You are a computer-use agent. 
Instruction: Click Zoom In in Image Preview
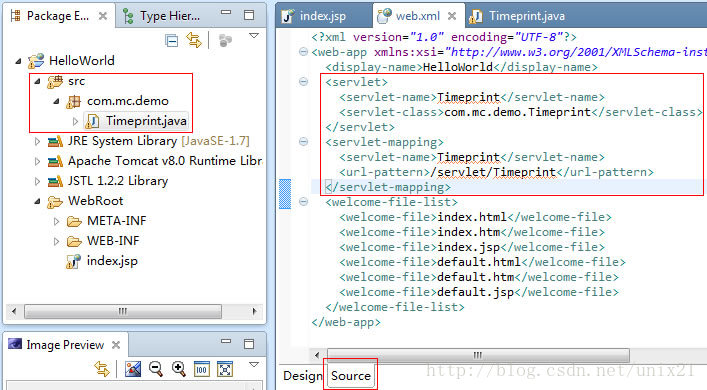click(x=179, y=369)
